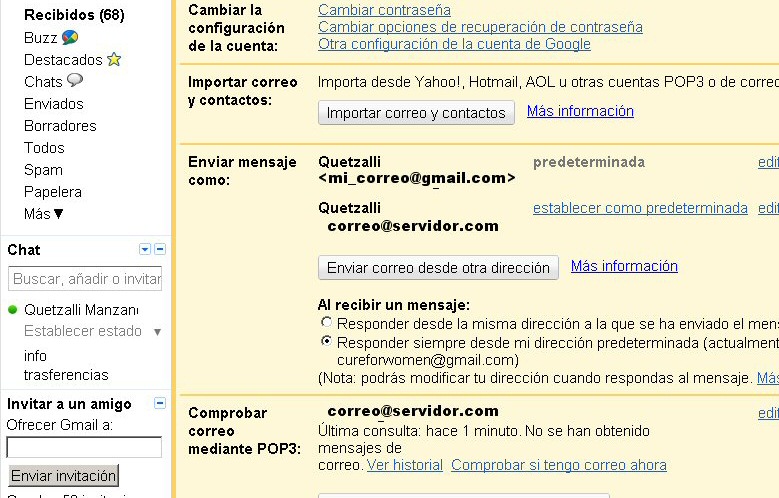Open Recibidos (68) inbox
This screenshot has height=498, width=779.
74,15
